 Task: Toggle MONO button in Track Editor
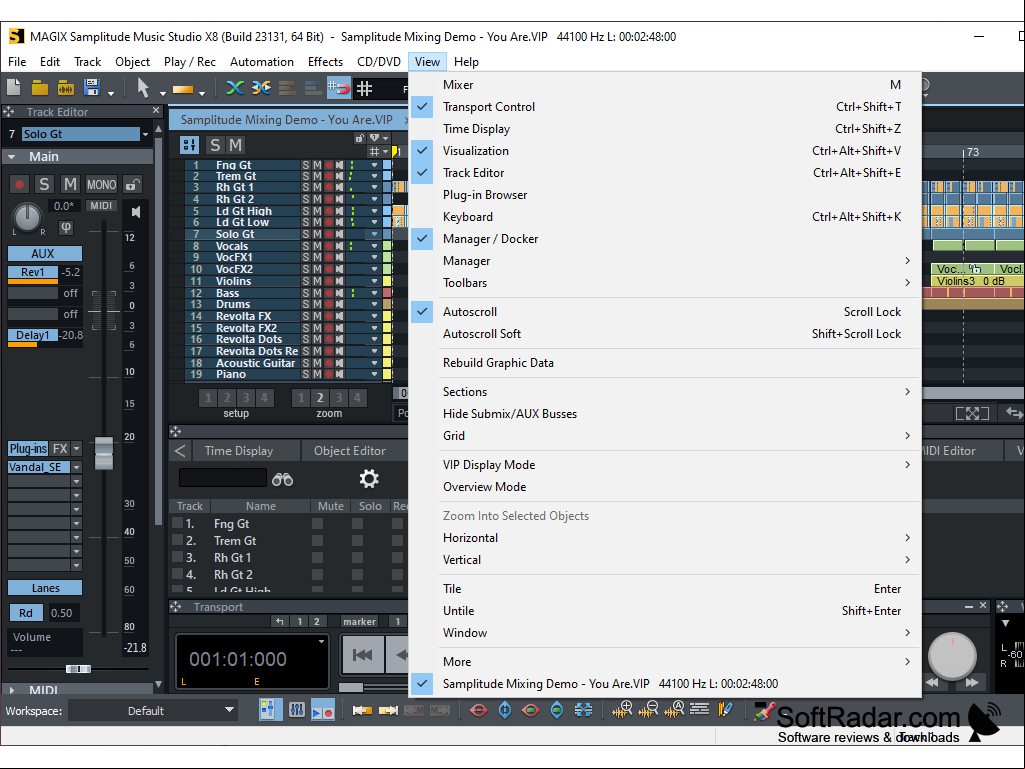pyautogui.click(x=101, y=184)
